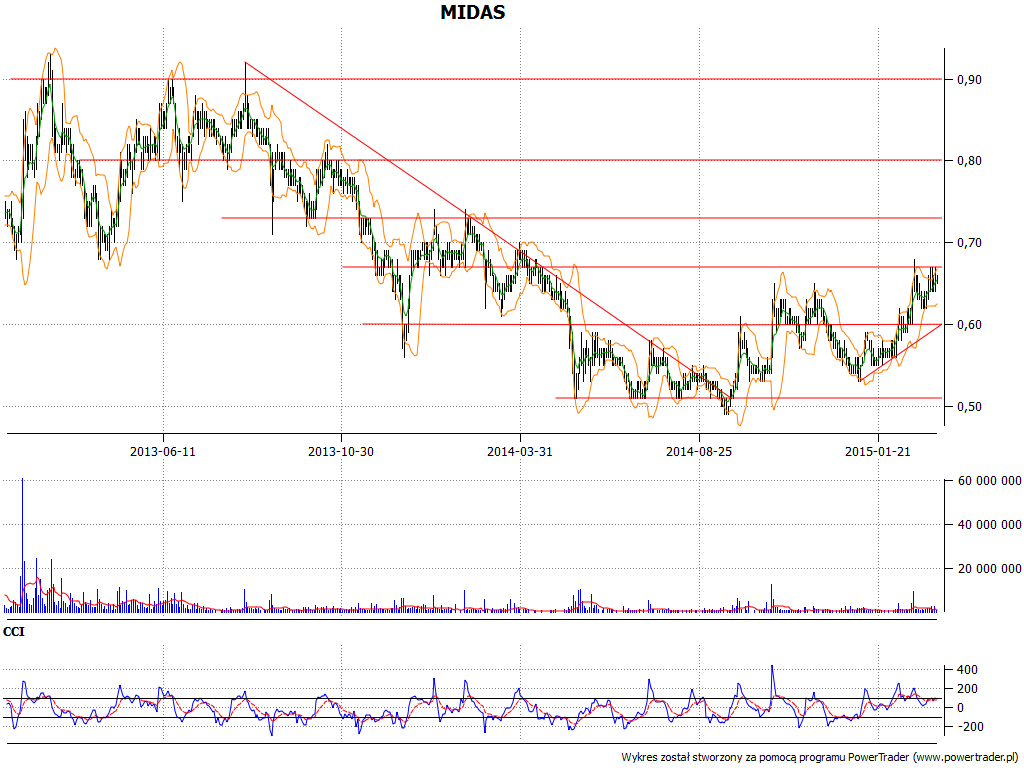Select the 0,70 price axis label

pyautogui.click(x=969, y=243)
